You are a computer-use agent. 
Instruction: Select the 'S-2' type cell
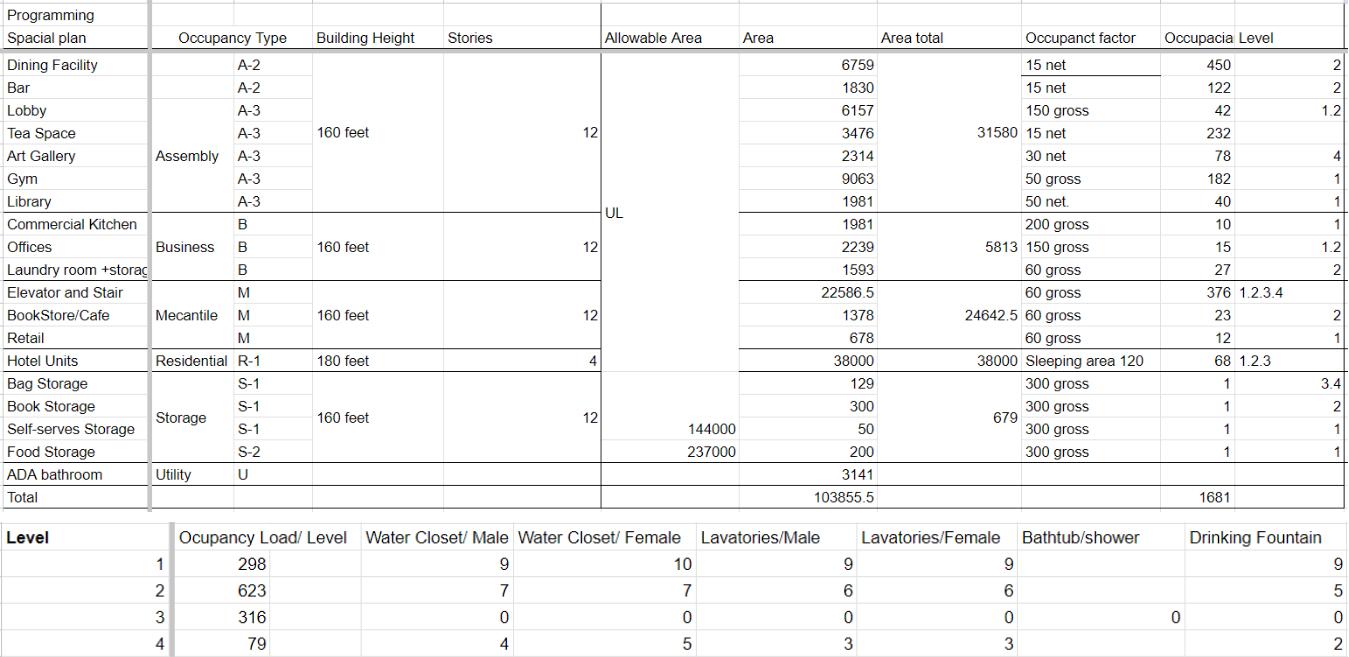point(272,452)
